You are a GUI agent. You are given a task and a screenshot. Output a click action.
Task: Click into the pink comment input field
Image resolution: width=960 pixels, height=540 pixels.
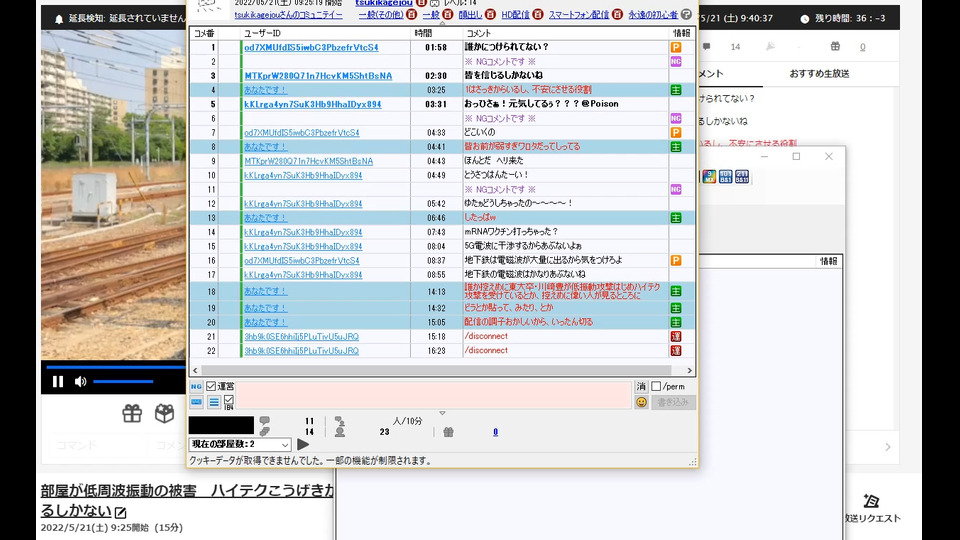433,395
